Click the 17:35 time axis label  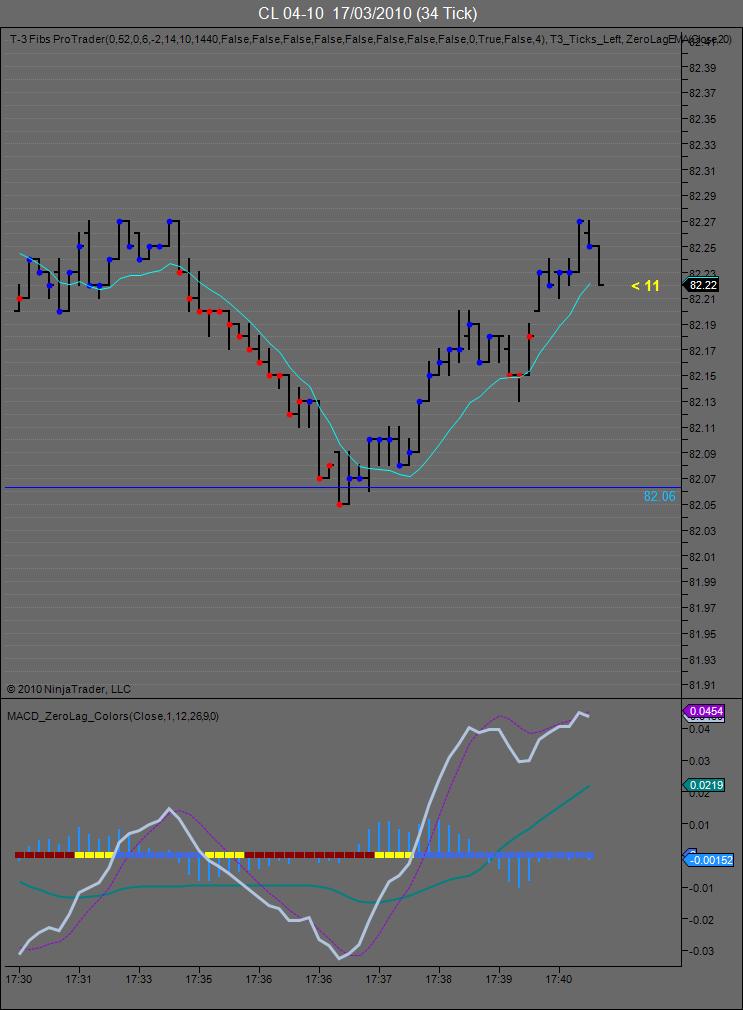coord(198,979)
